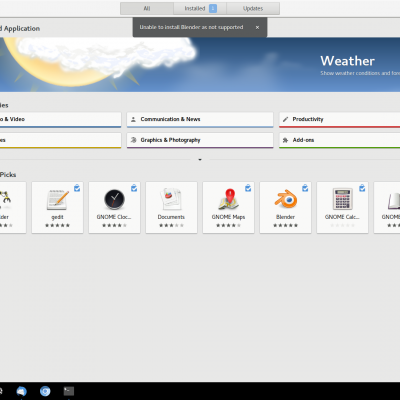Screen dimensions: 400x400
Task: Dismiss the Blender install error notification
Action: tap(257, 27)
